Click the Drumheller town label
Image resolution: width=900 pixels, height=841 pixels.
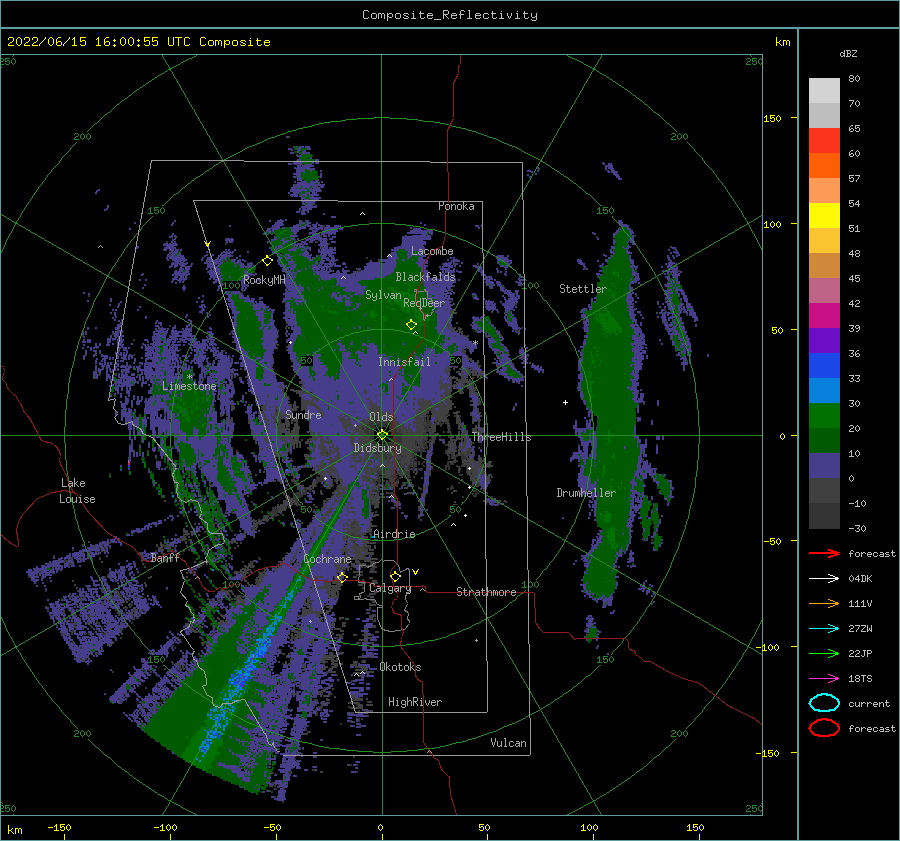(586, 493)
